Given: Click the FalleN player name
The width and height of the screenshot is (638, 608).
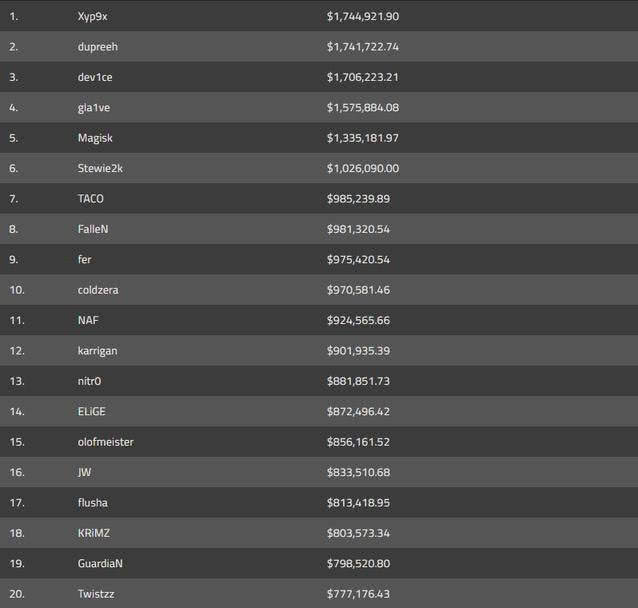Looking at the screenshot, I should [92, 229].
